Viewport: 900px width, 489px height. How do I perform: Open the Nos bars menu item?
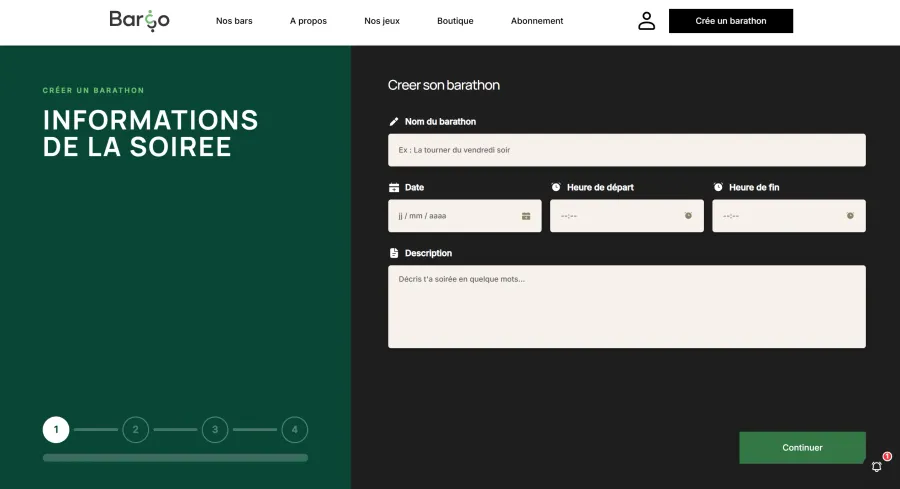click(x=234, y=21)
